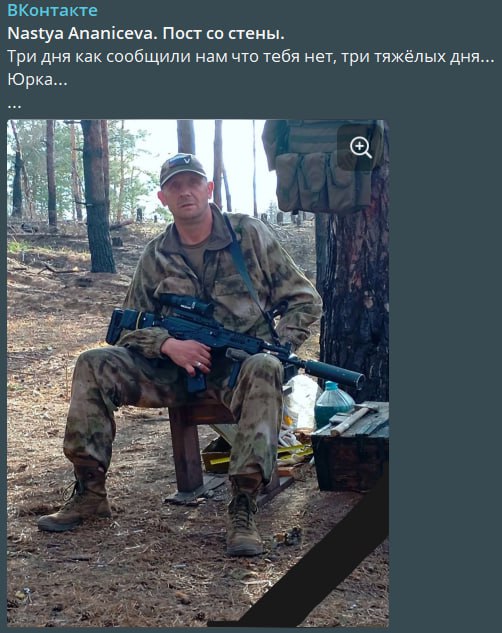Viewport: 502px width, 633px height.
Task: Click the black mourning ribbon on photo corner
Action: (307, 561)
